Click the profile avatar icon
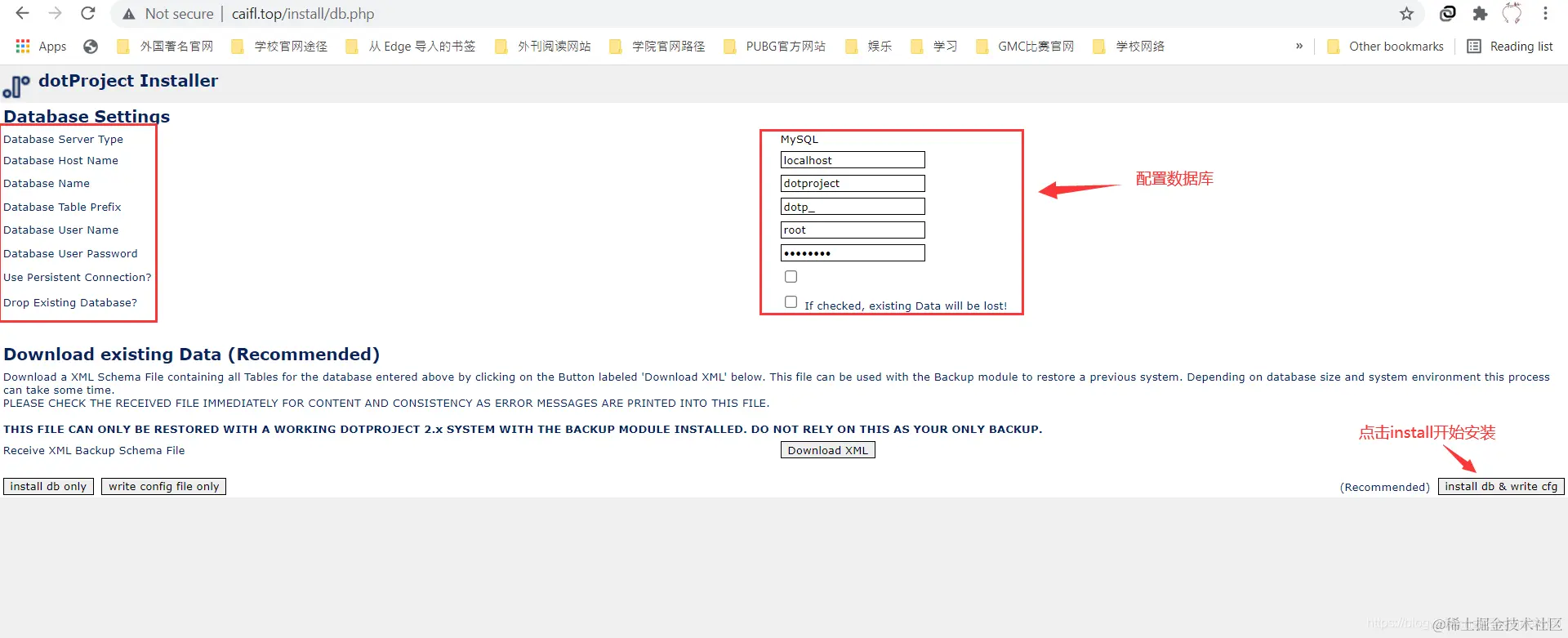Image resolution: width=1568 pixels, height=638 pixels. 1512,14
